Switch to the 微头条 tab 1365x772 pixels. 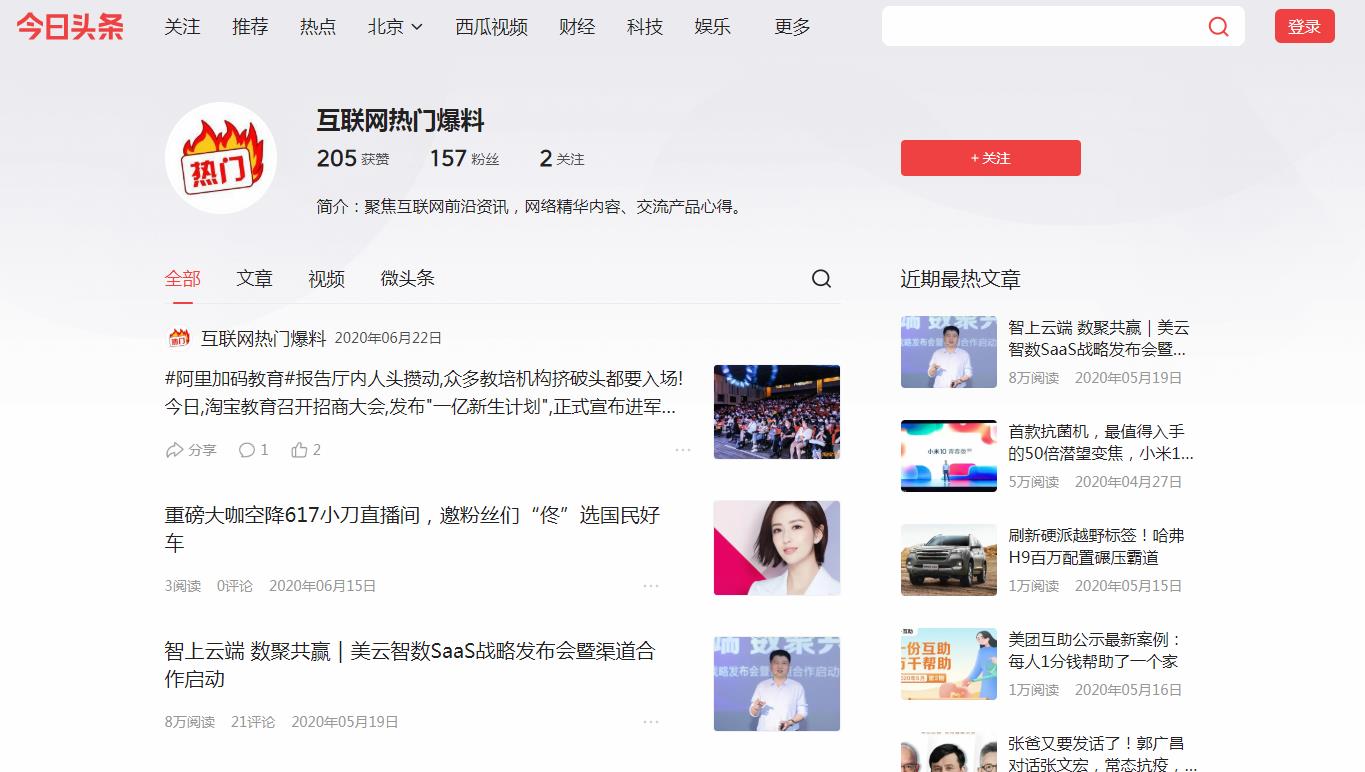pyautogui.click(x=407, y=279)
